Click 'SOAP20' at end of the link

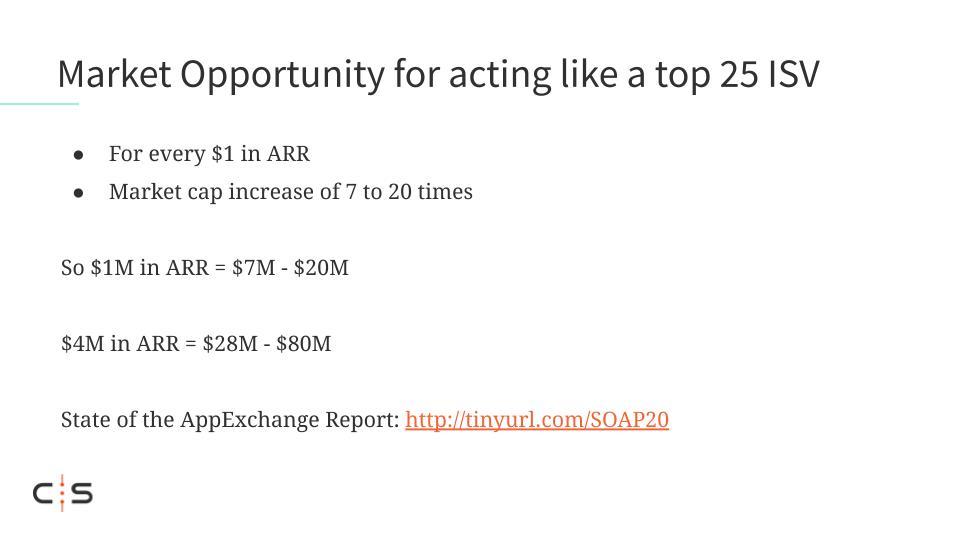tap(629, 420)
